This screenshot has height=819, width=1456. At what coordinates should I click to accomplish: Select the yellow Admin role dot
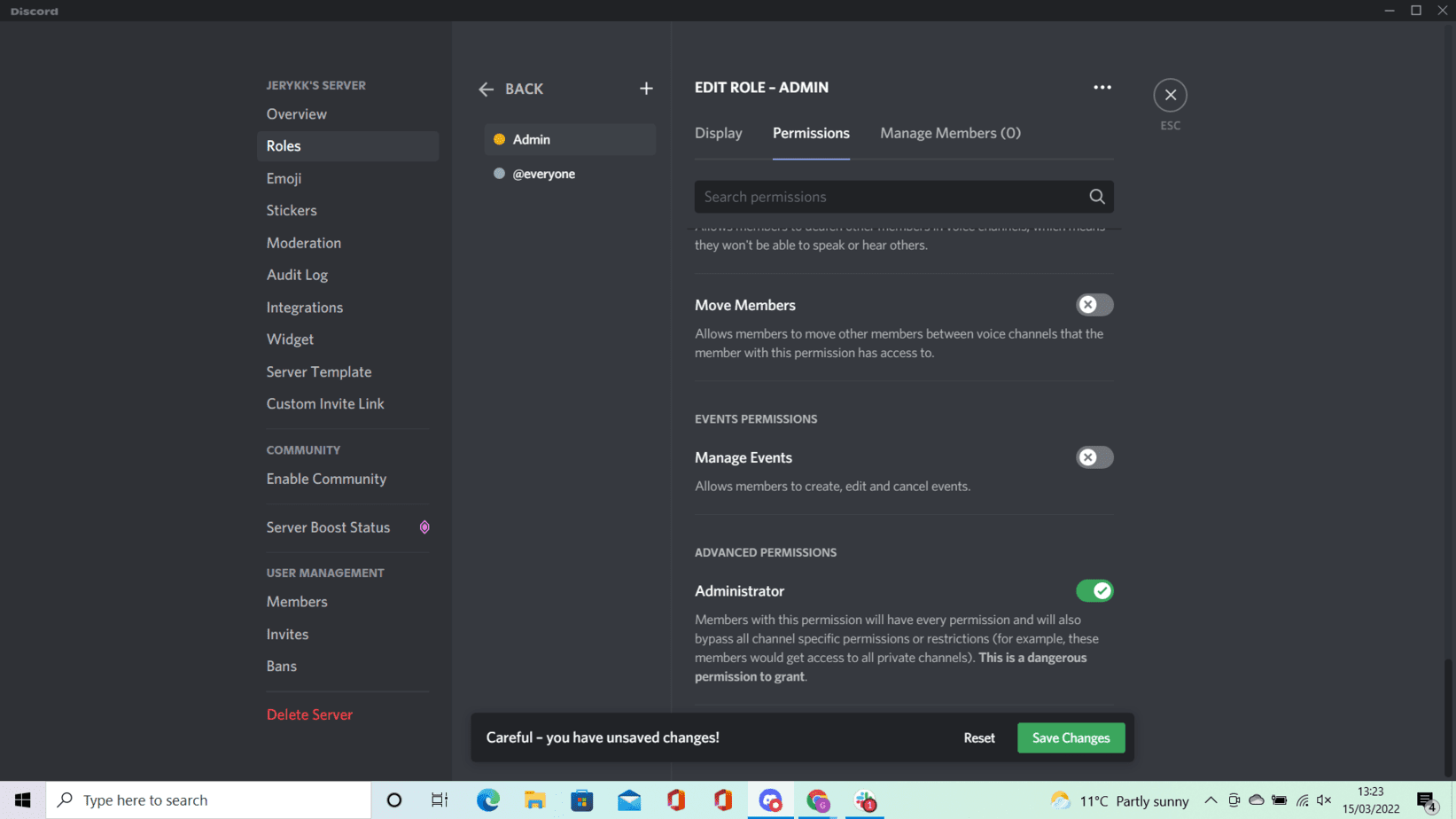click(x=499, y=139)
